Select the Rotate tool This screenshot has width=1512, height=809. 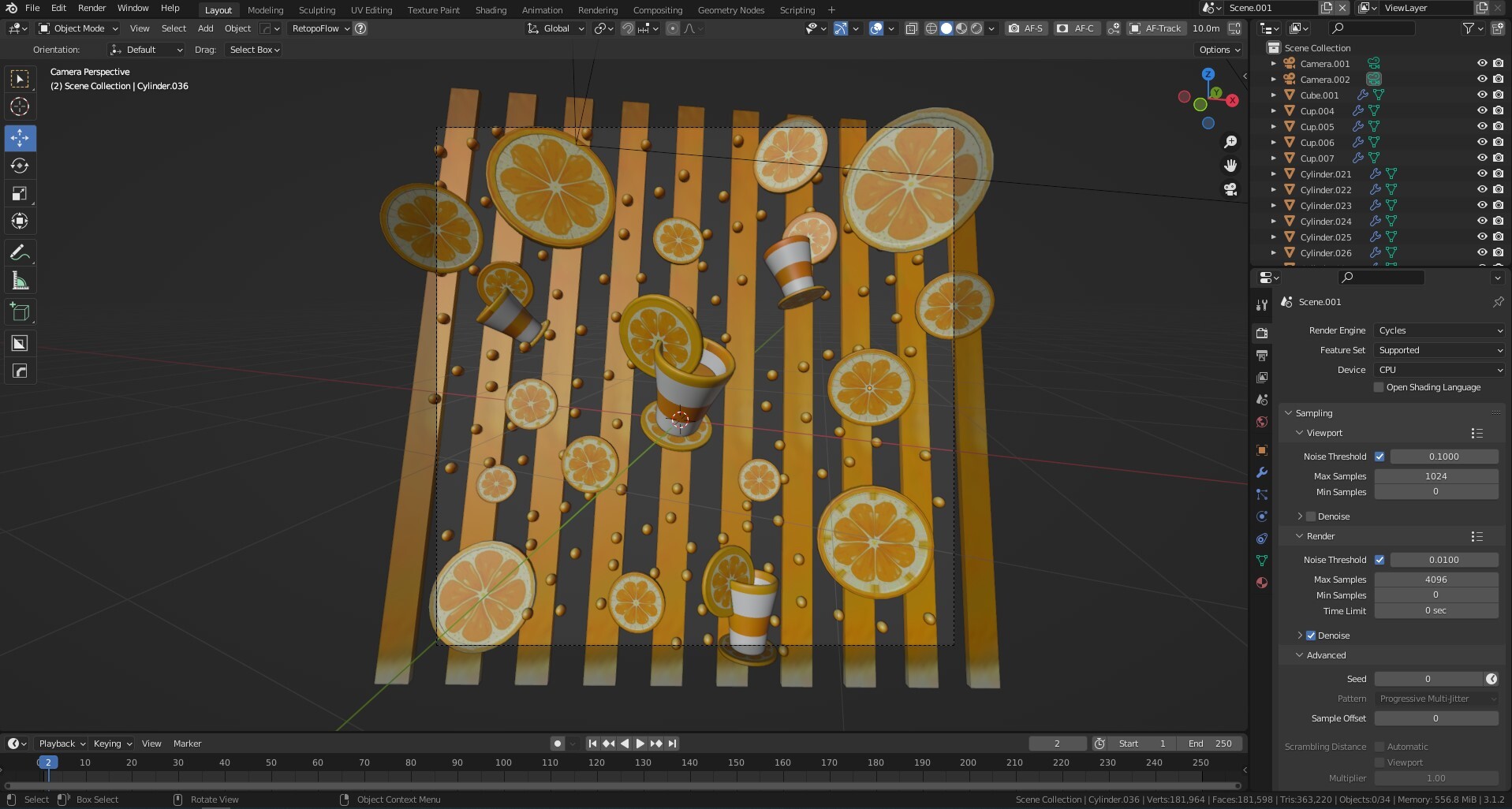(x=20, y=166)
